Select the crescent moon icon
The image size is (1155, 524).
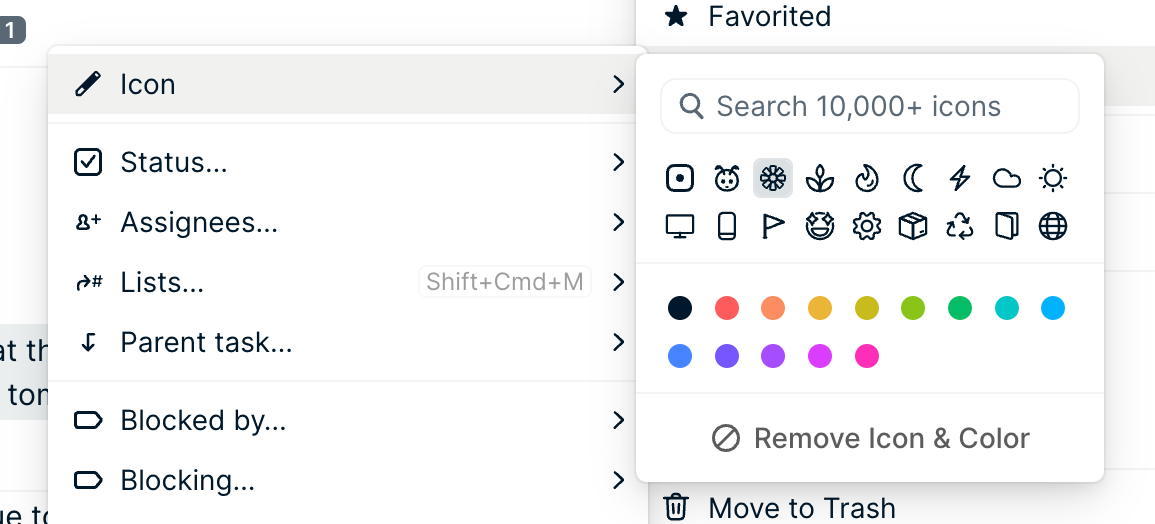913,179
